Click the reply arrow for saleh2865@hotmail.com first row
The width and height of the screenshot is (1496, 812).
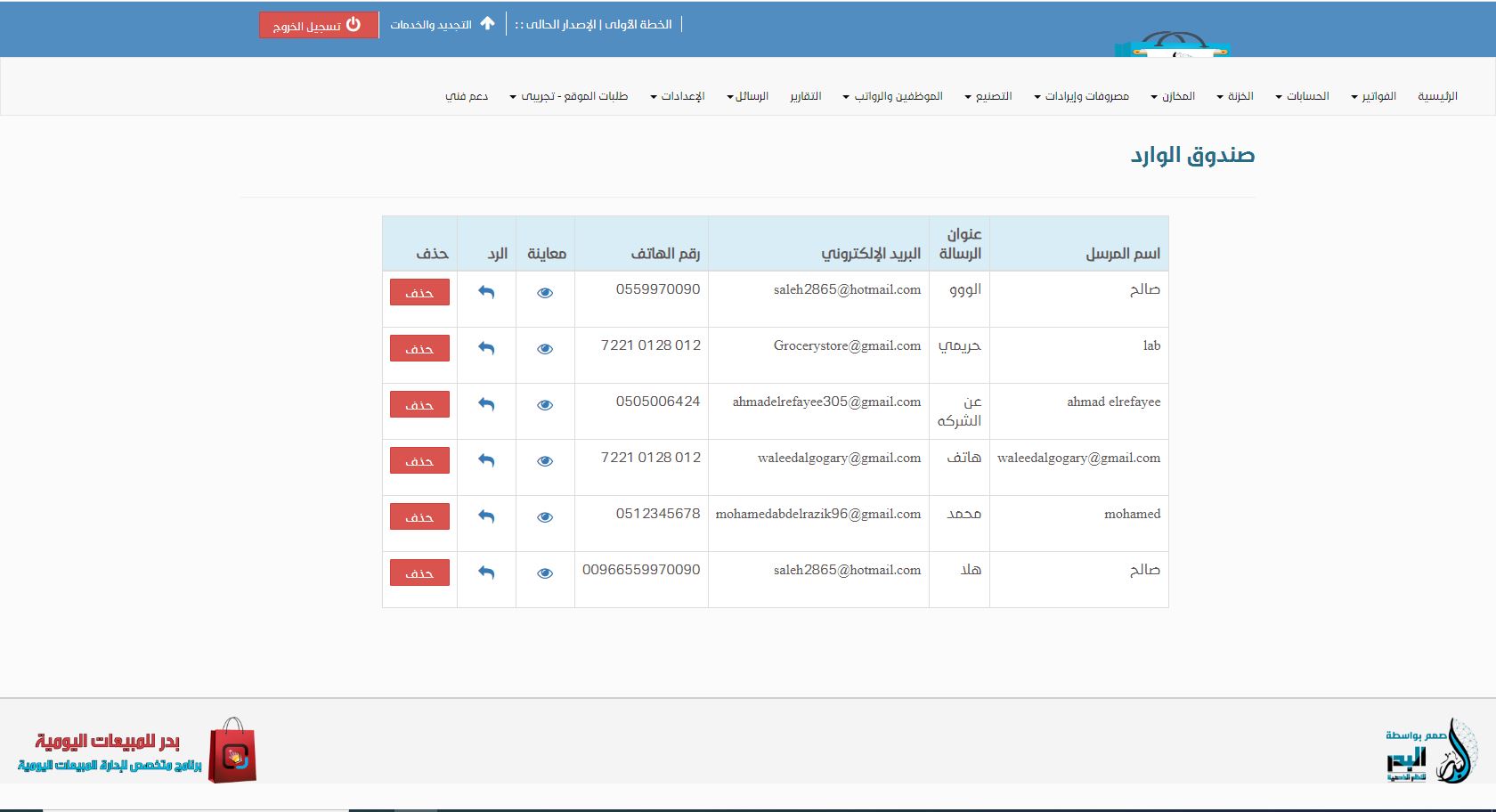pos(486,292)
